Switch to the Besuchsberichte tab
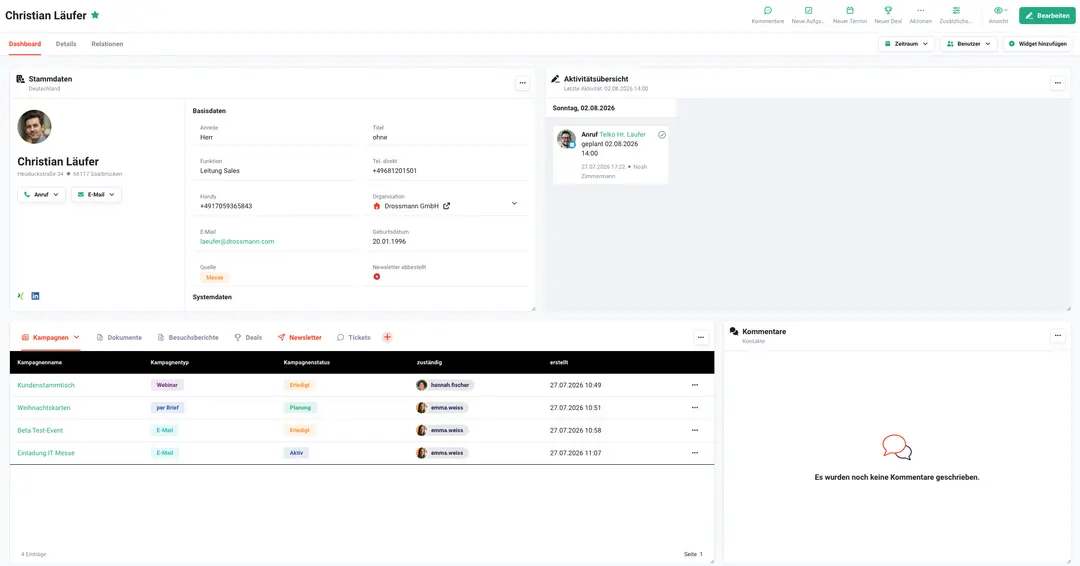 pos(188,337)
